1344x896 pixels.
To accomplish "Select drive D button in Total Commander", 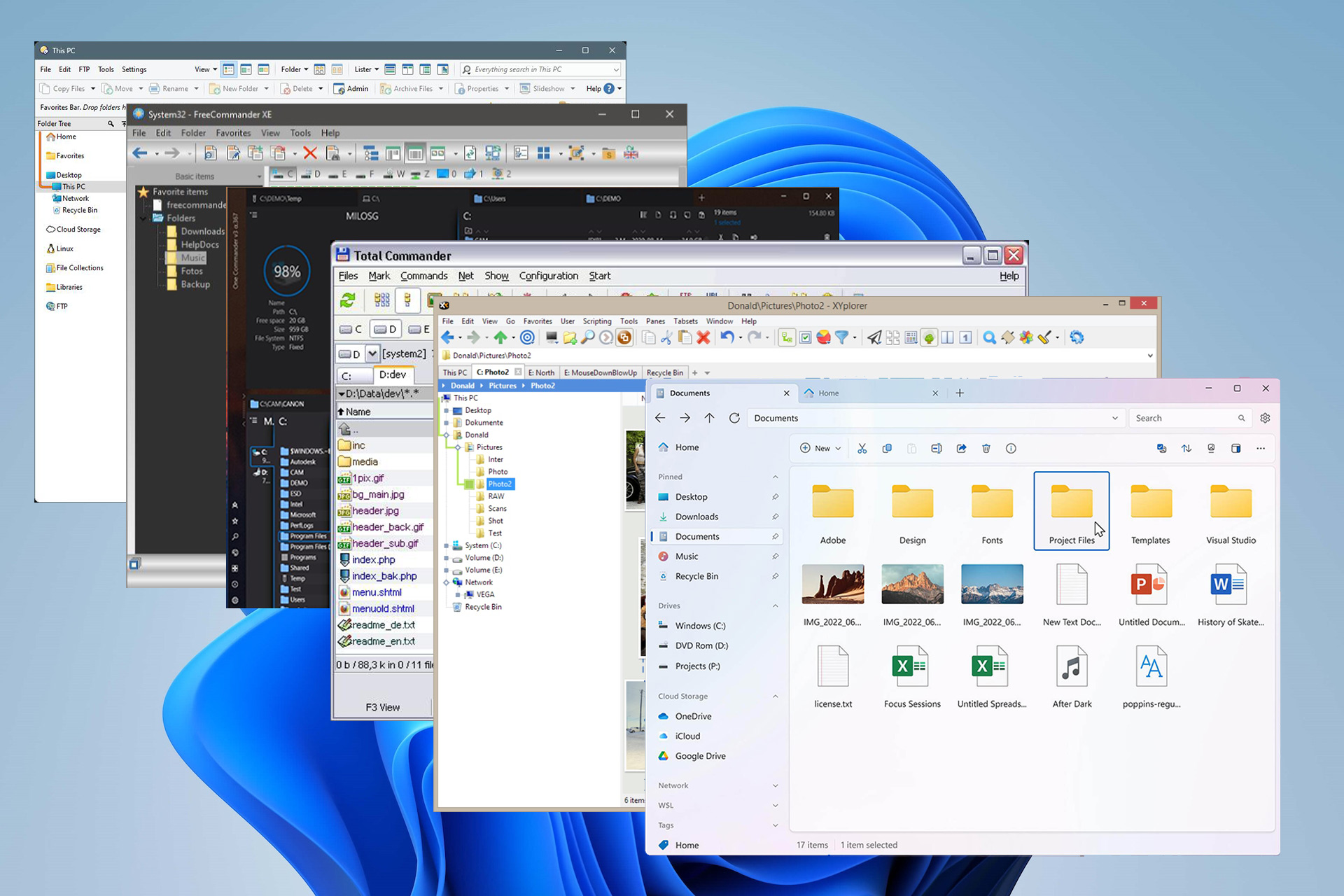I will (384, 329).
